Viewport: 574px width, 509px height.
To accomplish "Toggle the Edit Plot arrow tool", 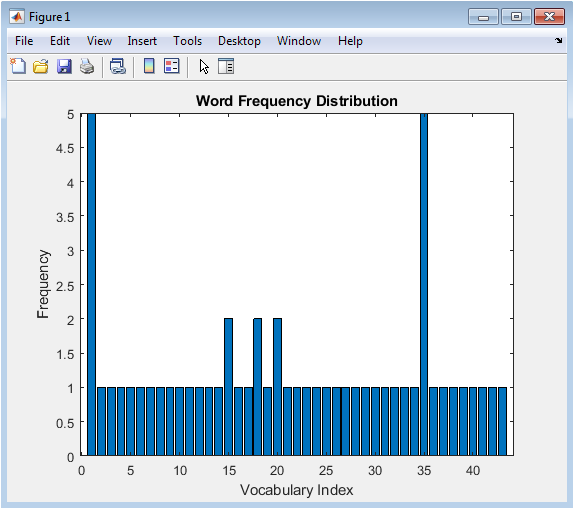I will pyautogui.click(x=204, y=67).
